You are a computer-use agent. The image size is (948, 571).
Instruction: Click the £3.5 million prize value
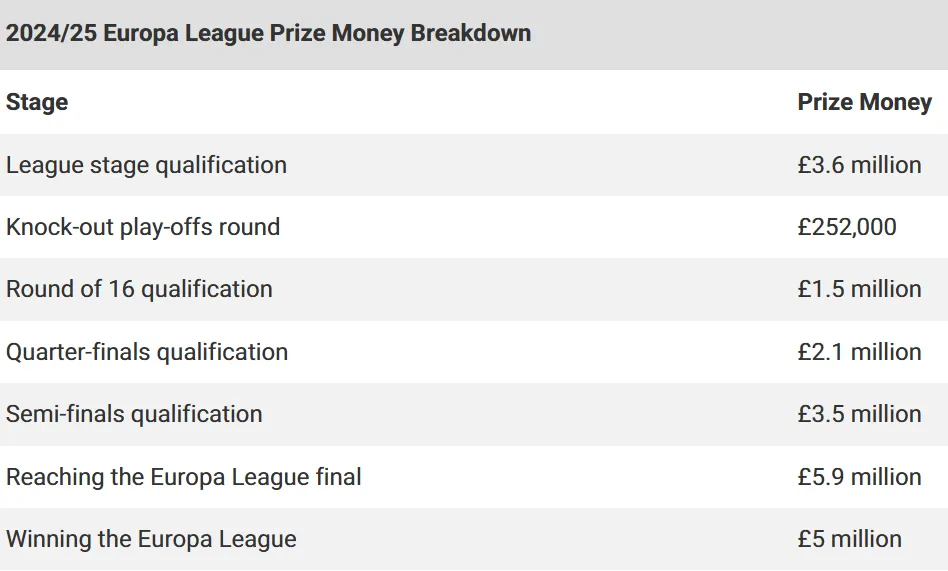click(859, 414)
